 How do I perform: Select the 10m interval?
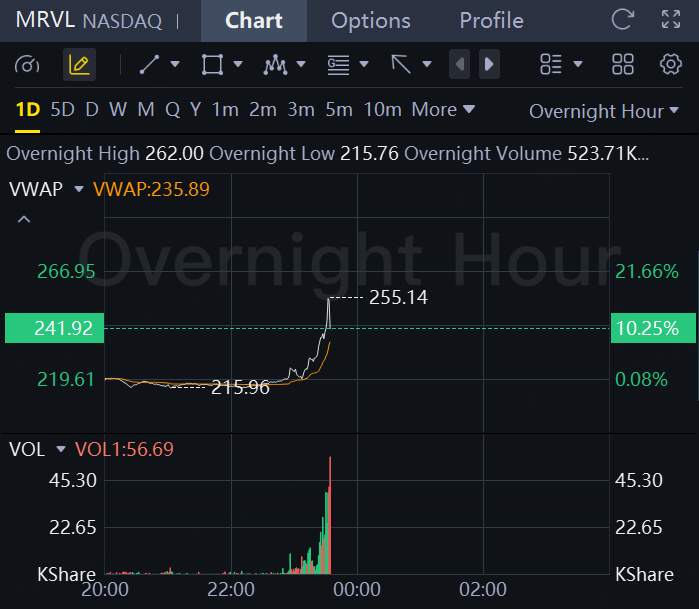pyautogui.click(x=382, y=110)
